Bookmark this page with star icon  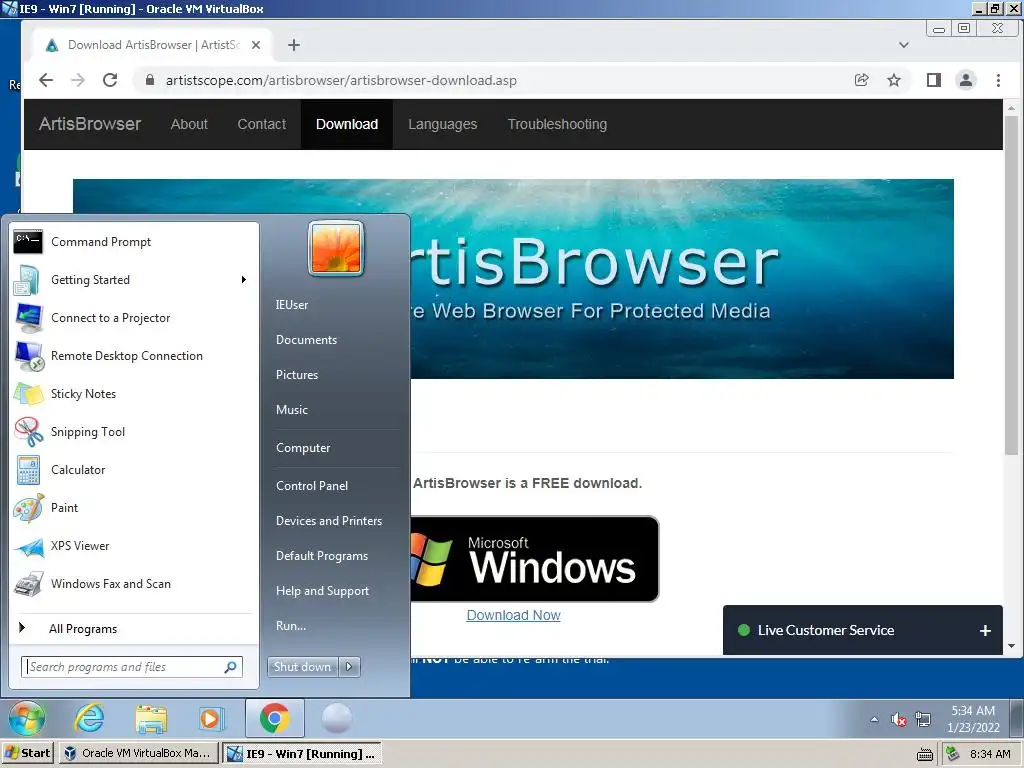pyautogui.click(x=894, y=80)
